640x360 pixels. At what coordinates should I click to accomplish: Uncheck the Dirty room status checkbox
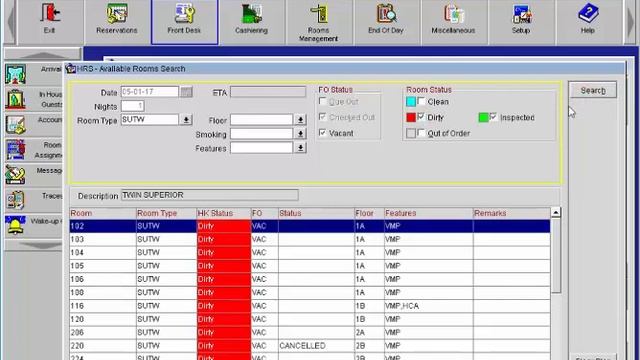pyautogui.click(x=421, y=117)
